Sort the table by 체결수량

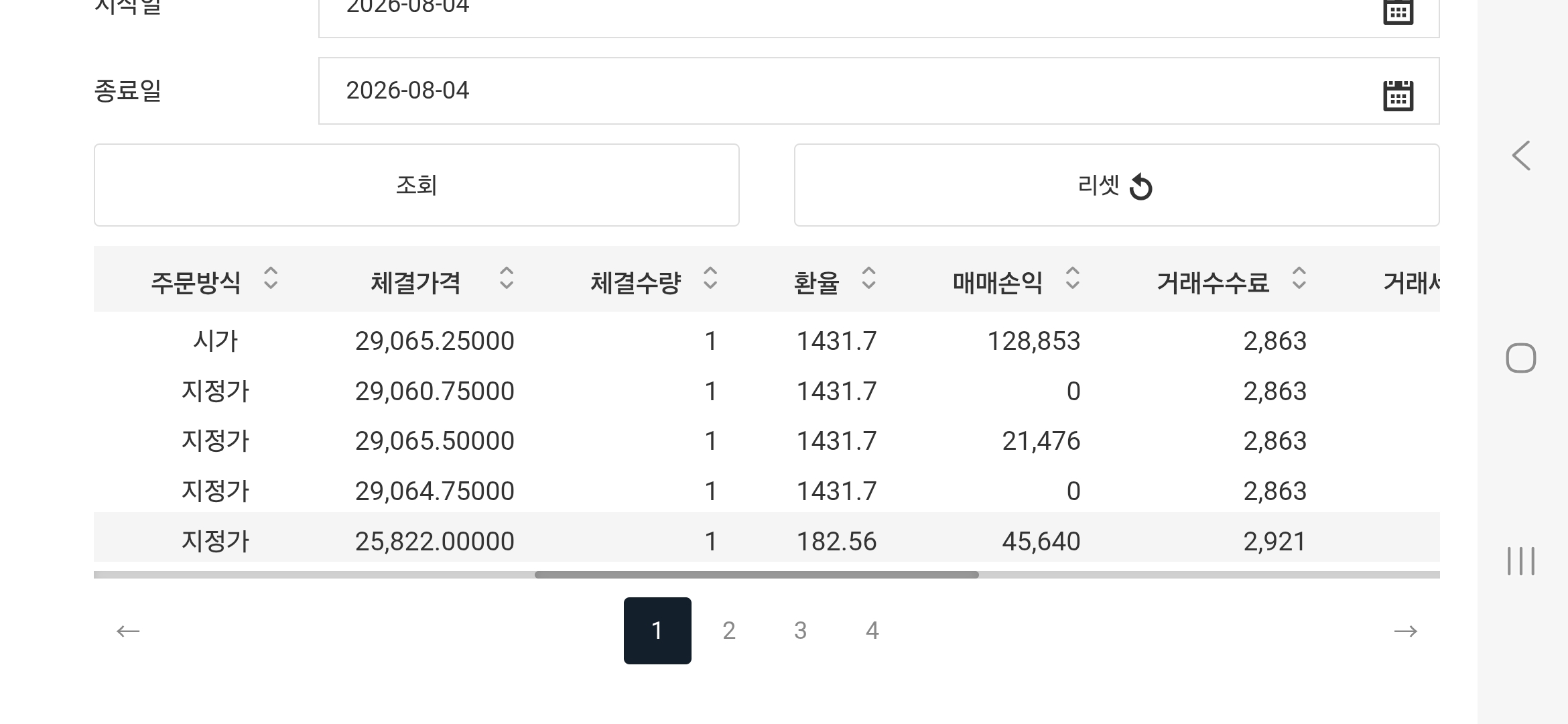[710, 278]
